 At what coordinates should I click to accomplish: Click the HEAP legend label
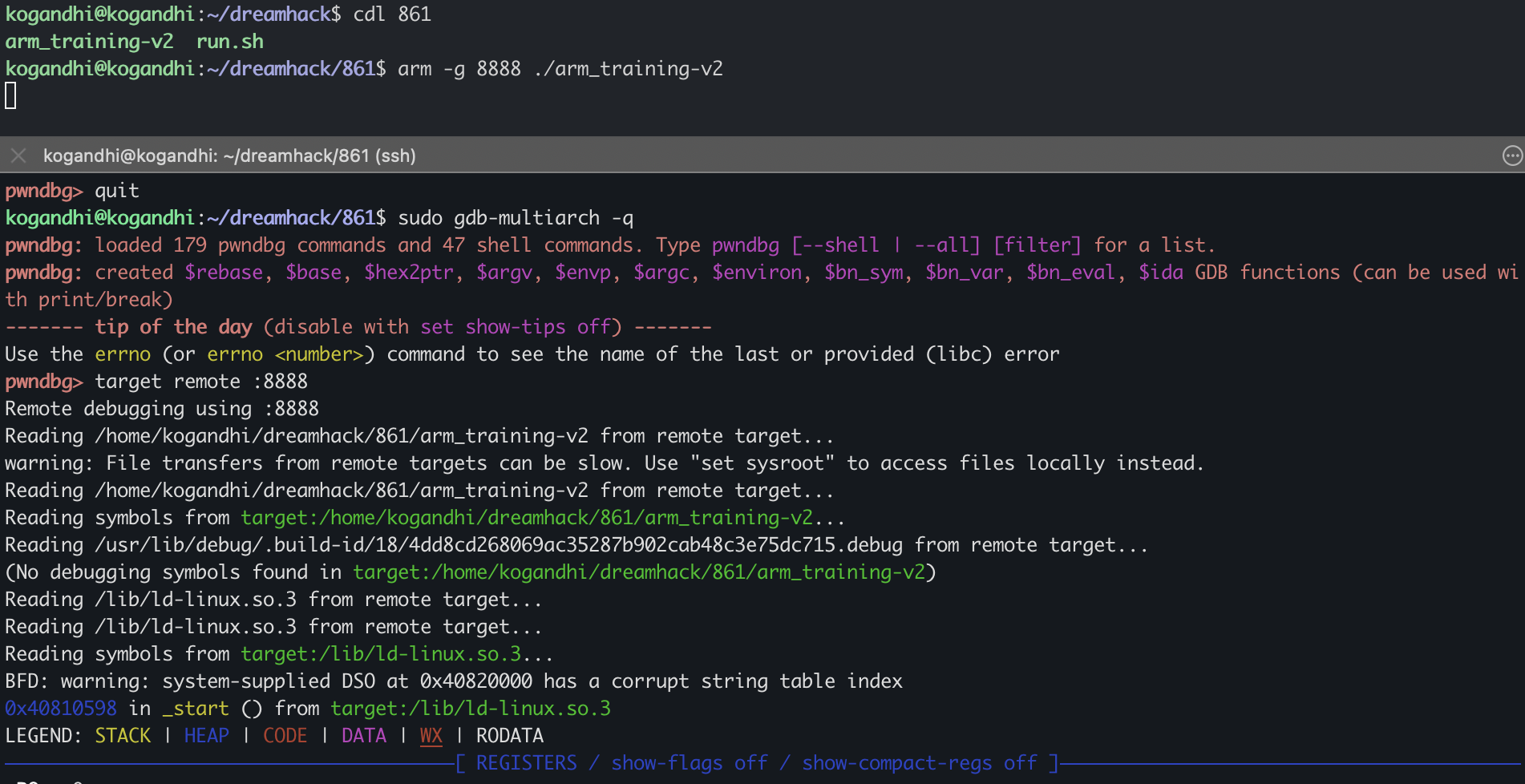coord(206,736)
